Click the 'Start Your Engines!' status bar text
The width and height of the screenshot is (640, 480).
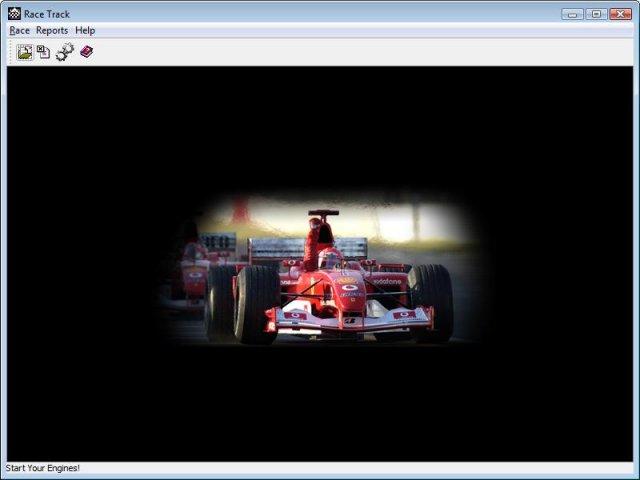pyautogui.click(x=43, y=468)
